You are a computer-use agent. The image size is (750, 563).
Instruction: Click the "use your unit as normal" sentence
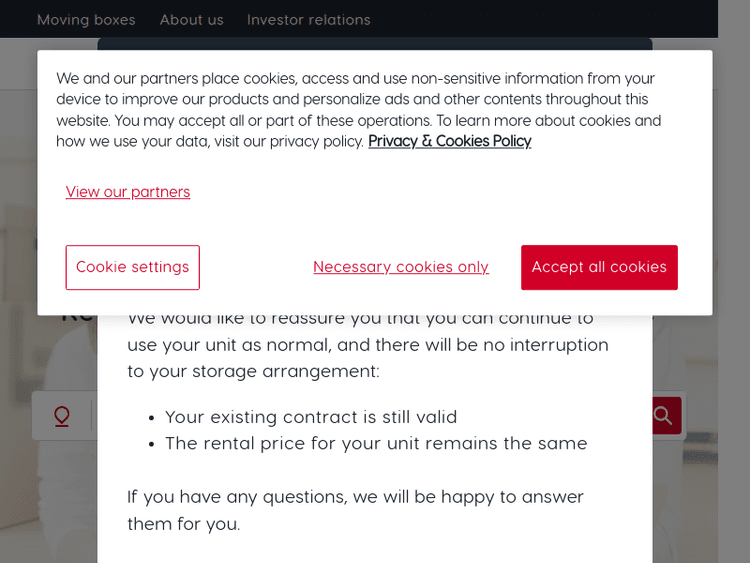tap(367, 345)
